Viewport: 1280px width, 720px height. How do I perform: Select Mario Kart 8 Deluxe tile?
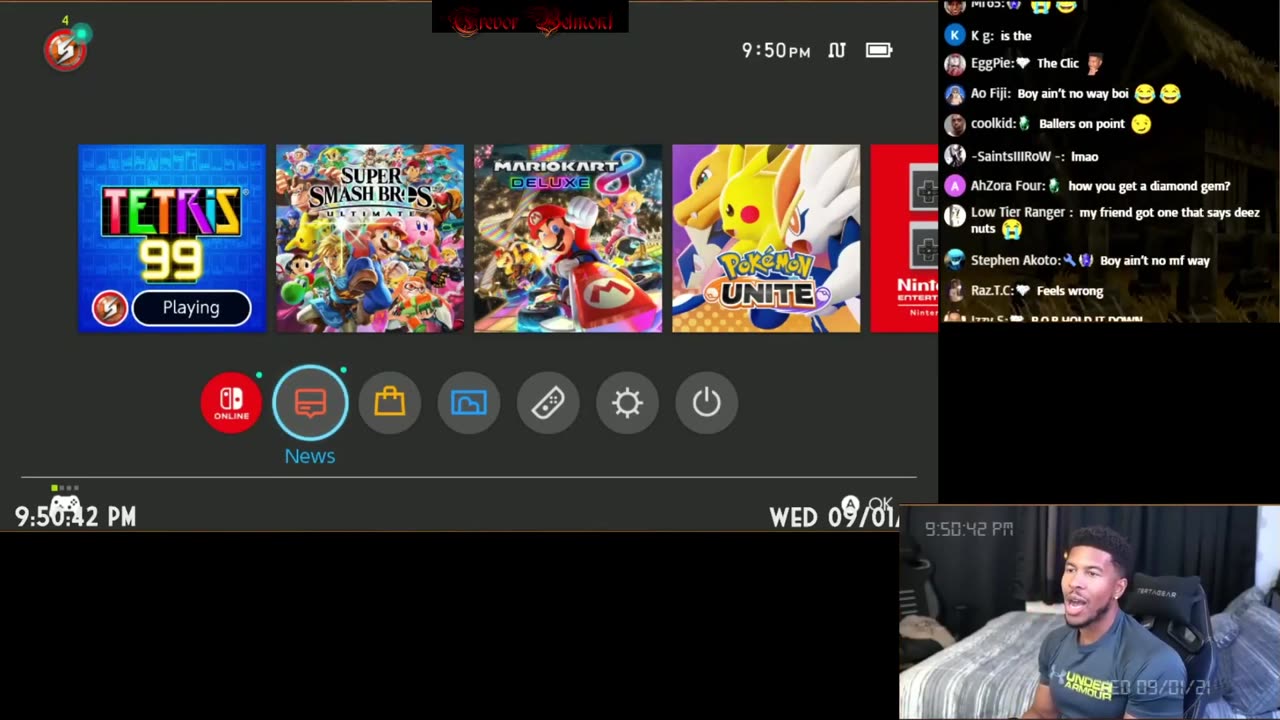coord(568,238)
